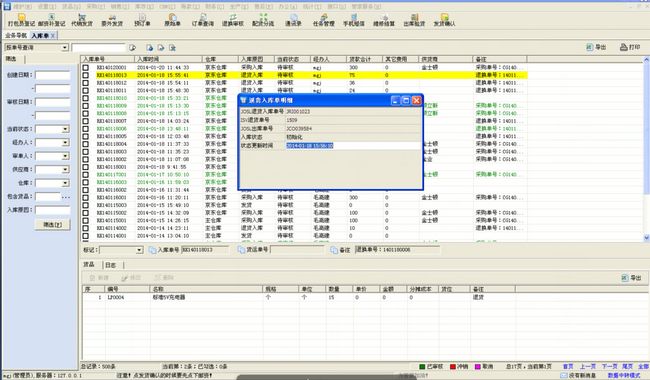Viewport: 650px width, 380px height.
Task: Open the 订单查询 toolbar icon
Action: point(203,20)
